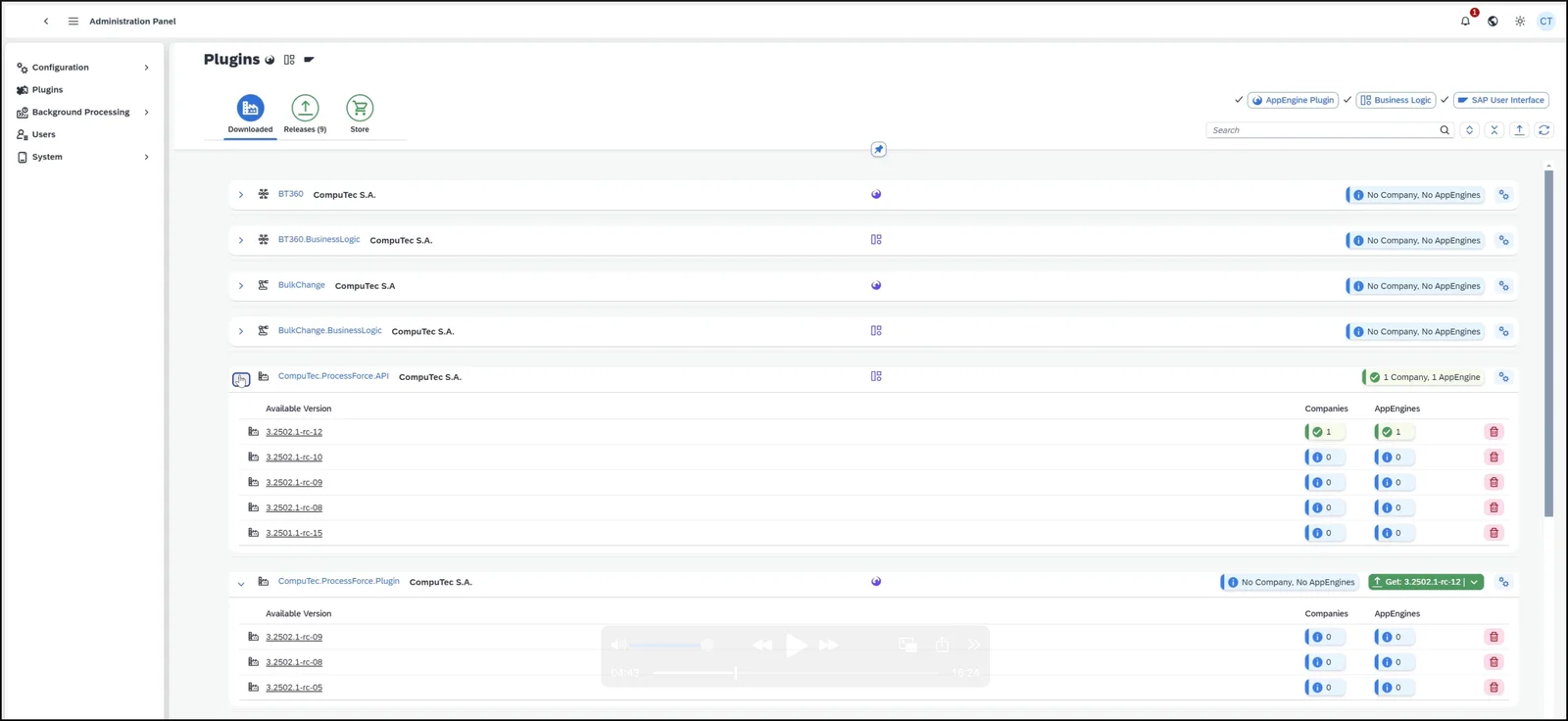Toggle the Business Logic filter
Viewport: 1568px width, 721px height.
(1396, 100)
